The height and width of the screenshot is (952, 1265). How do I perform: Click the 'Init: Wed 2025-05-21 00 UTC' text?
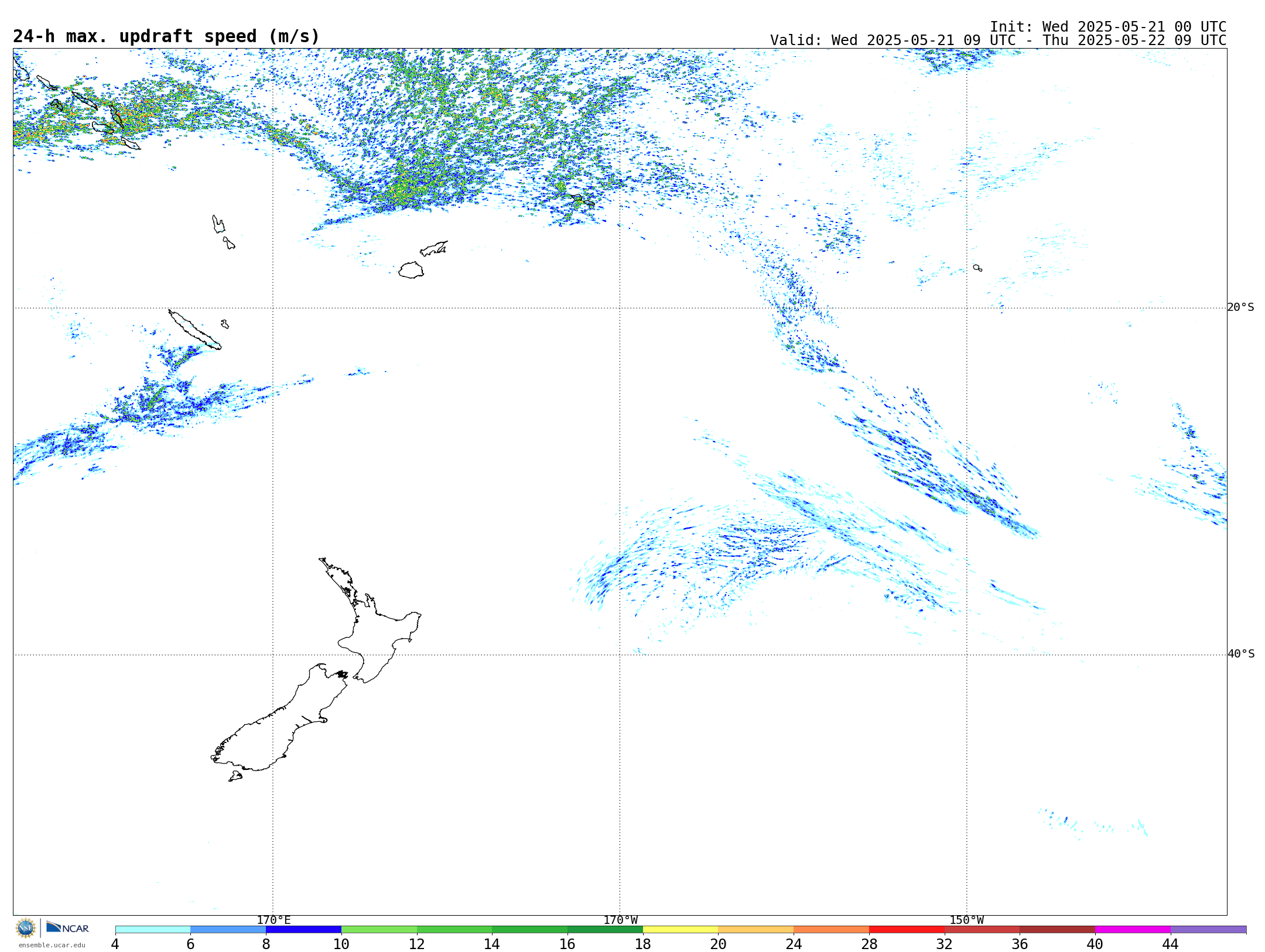click(1108, 27)
